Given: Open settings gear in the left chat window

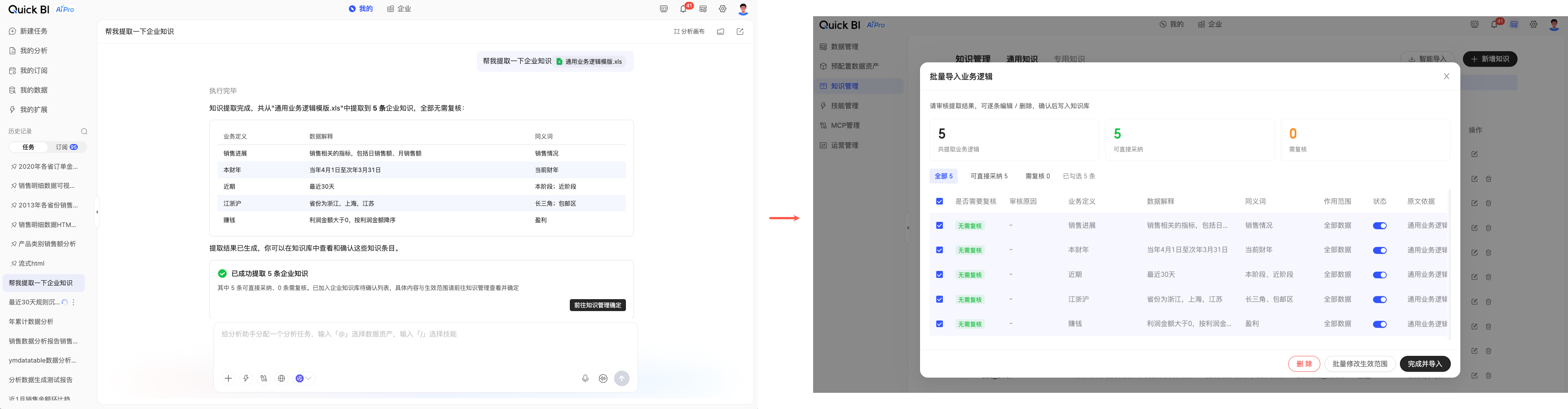Looking at the screenshot, I should click(x=722, y=9).
